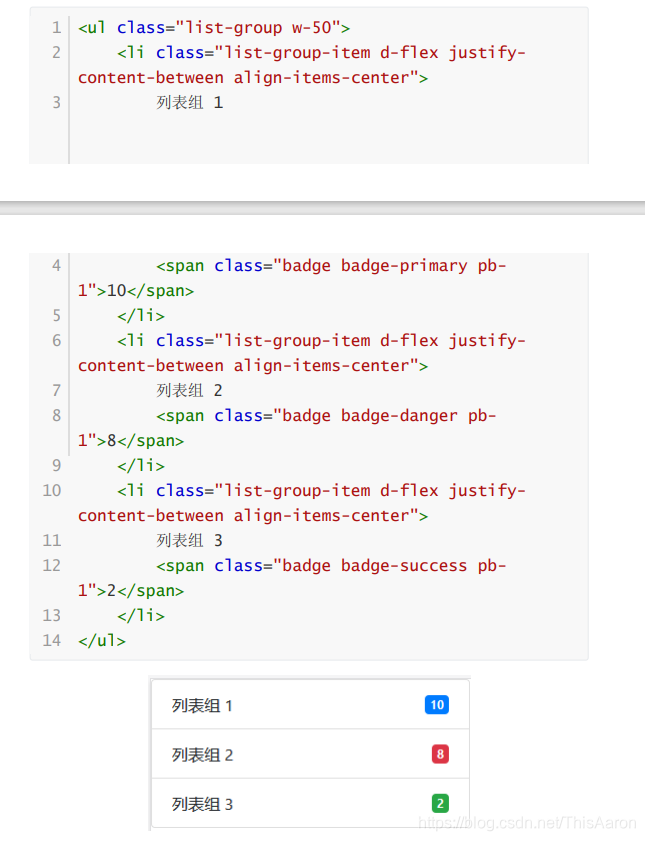Click the li opening tag on line 10

(x=302, y=503)
